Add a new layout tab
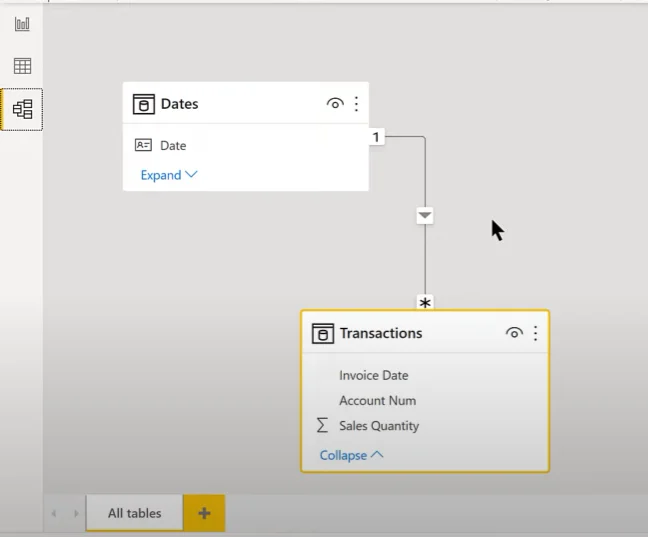Image resolution: width=648 pixels, height=537 pixels. (204, 513)
